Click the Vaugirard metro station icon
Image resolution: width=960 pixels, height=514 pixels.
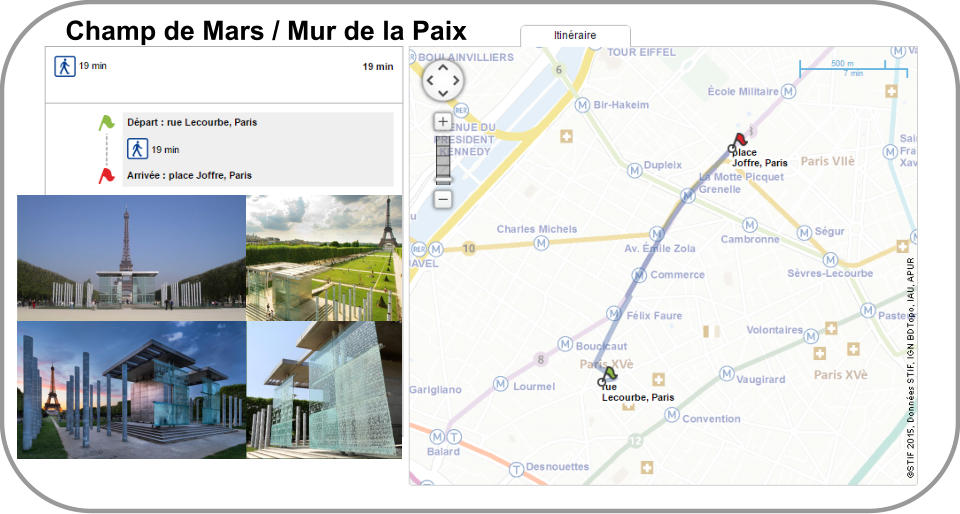[x=726, y=374]
